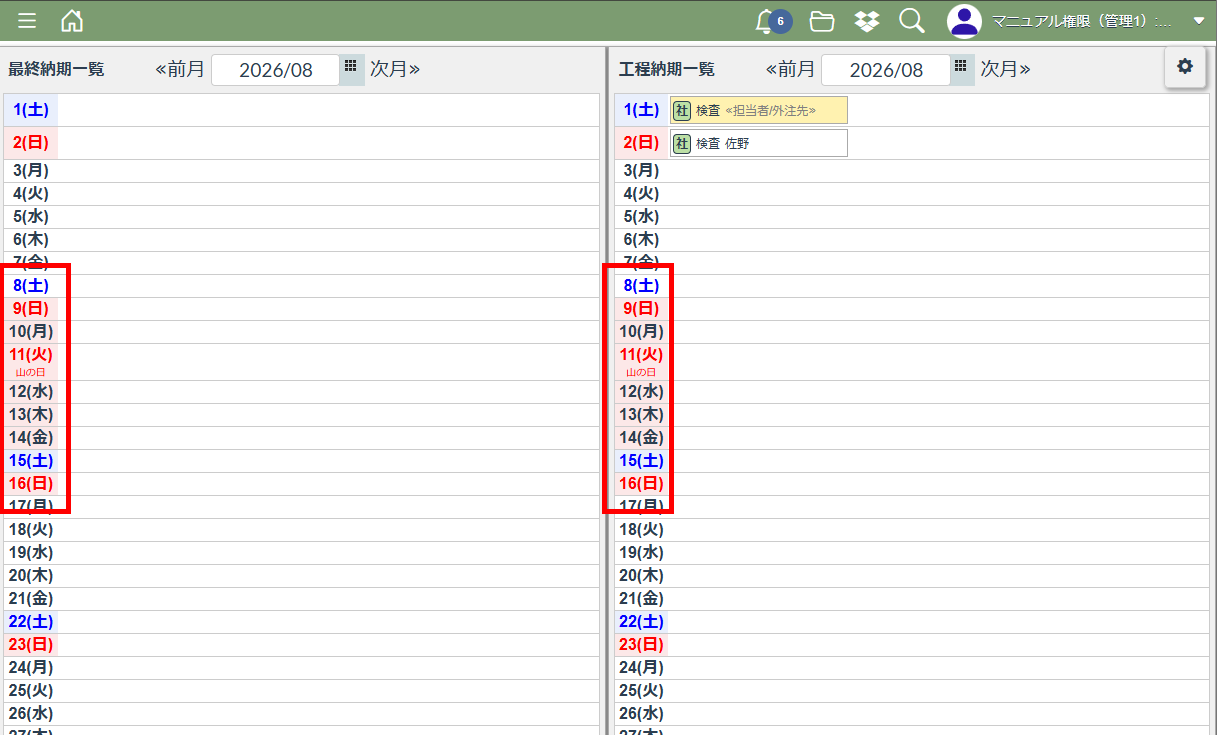The image size is (1217, 735).
Task: Open the 検査 «担当者/外注先» task card
Action: [x=759, y=110]
